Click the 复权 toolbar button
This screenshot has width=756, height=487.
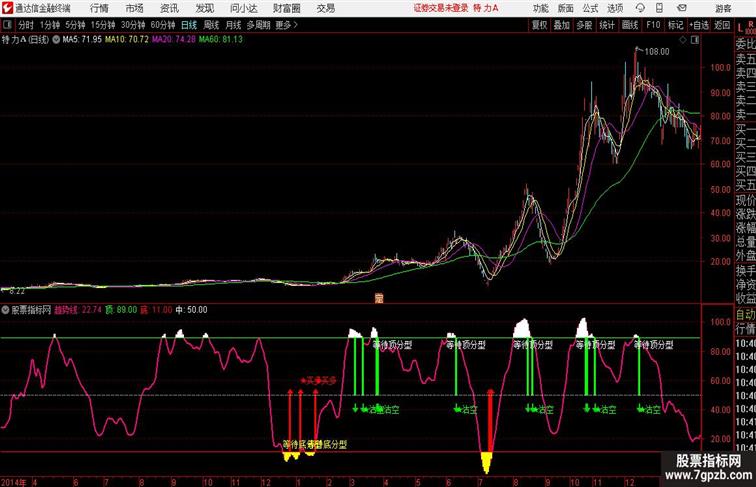pos(540,25)
